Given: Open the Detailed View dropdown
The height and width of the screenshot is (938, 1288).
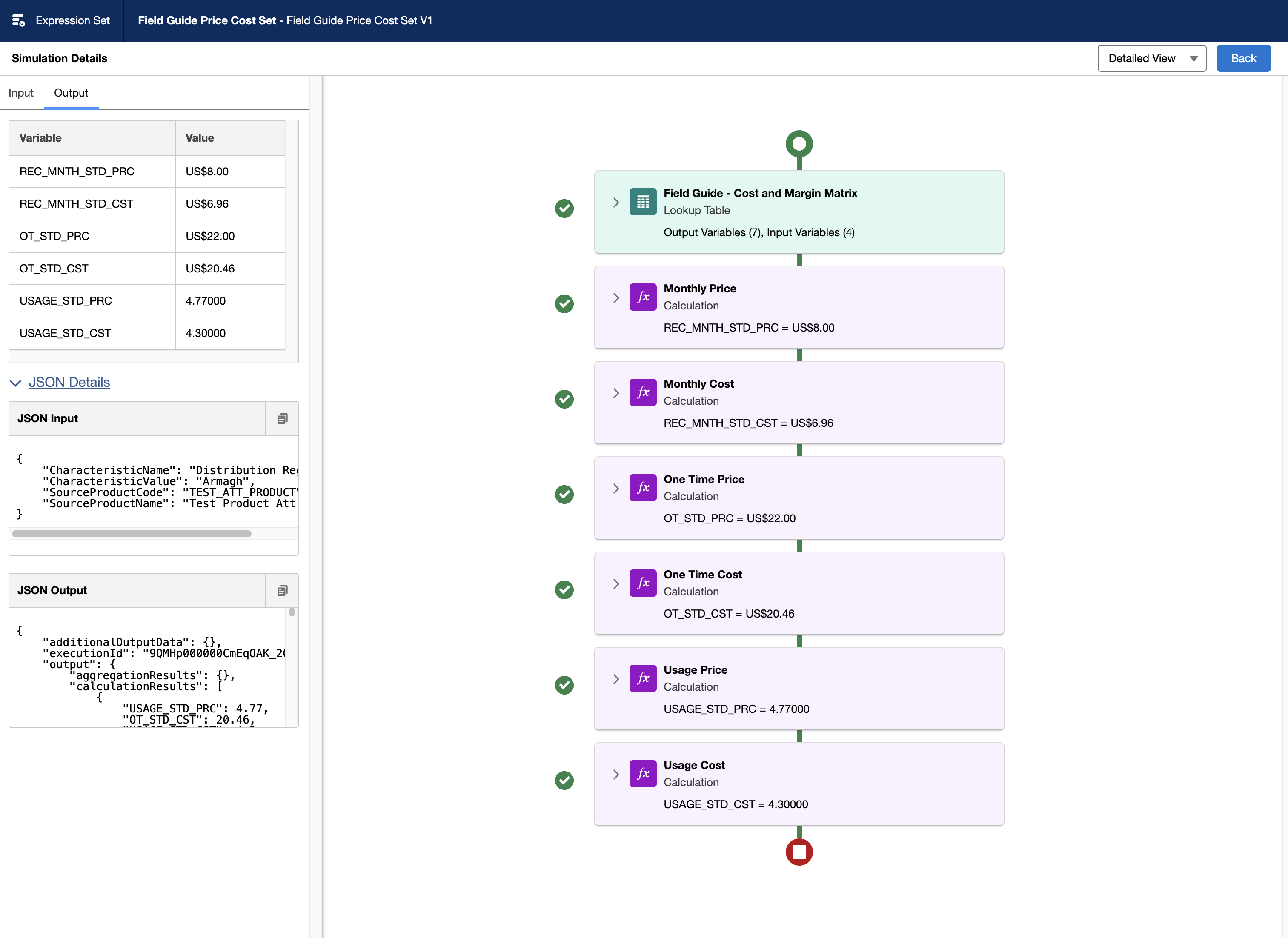Looking at the screenshot, I should pyautogui.click(x=1150, y=57).
